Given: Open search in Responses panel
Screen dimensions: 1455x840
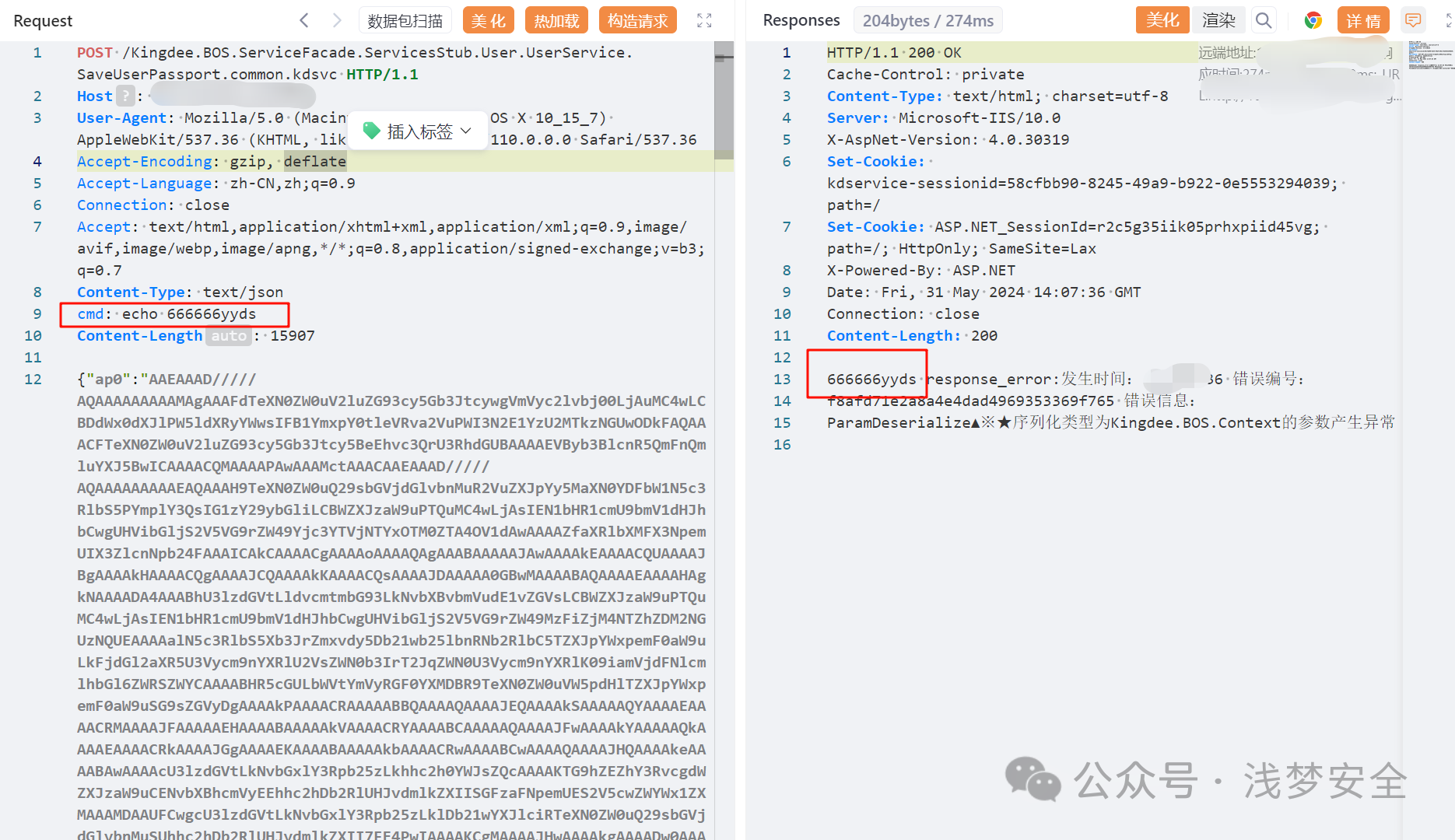Looking at the screenshot, I should pyautogui.click(x=1264, y=20).
